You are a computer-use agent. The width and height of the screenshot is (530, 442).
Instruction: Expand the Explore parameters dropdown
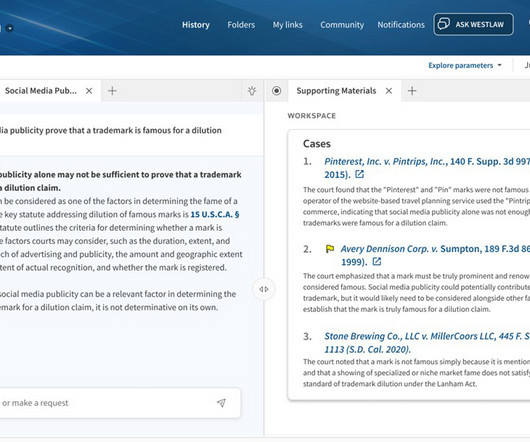pos(465,65)
